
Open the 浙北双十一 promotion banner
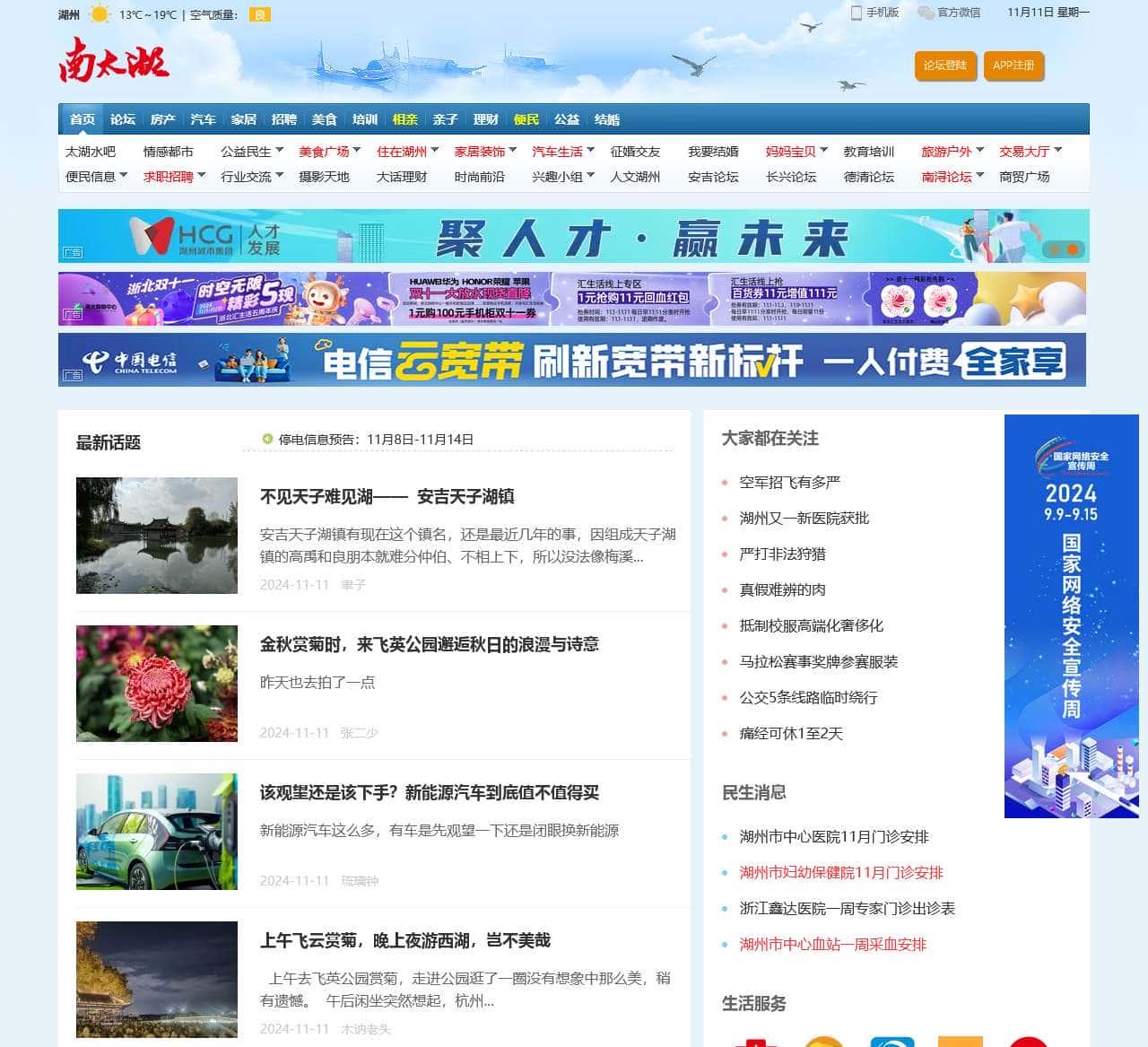572,299
